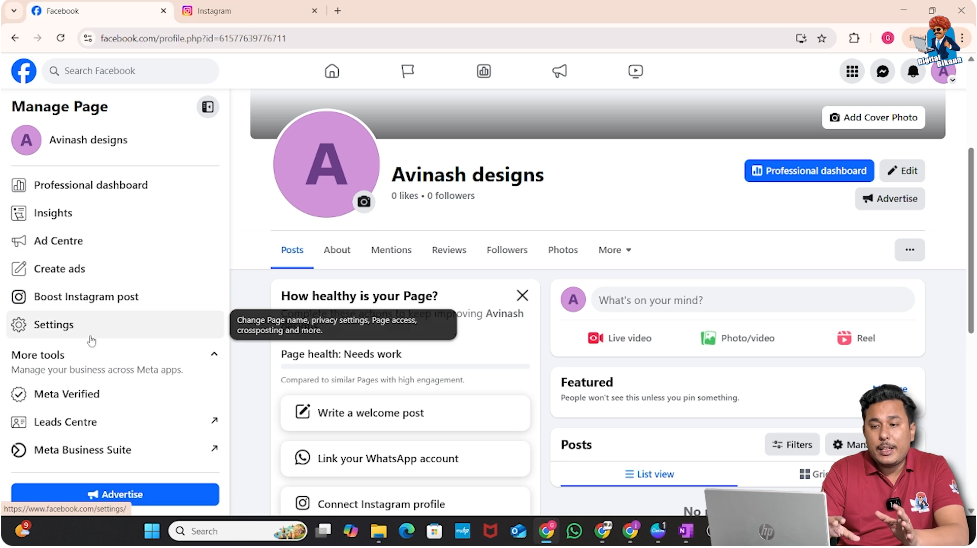
Task: Switch to the Mentions tab
Action: 391,250
